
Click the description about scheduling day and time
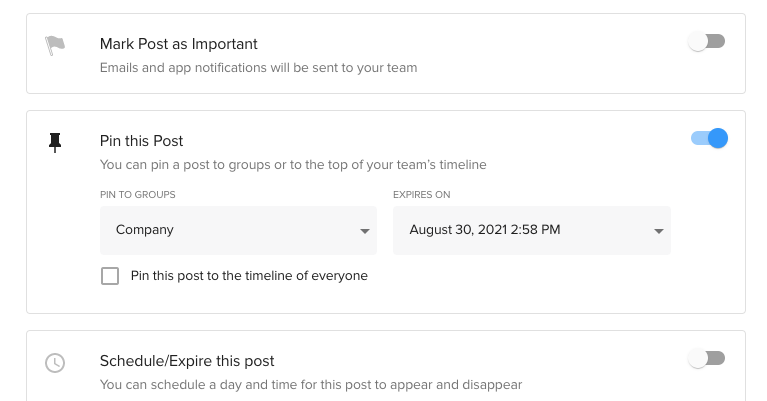click(x=310, y=385)
